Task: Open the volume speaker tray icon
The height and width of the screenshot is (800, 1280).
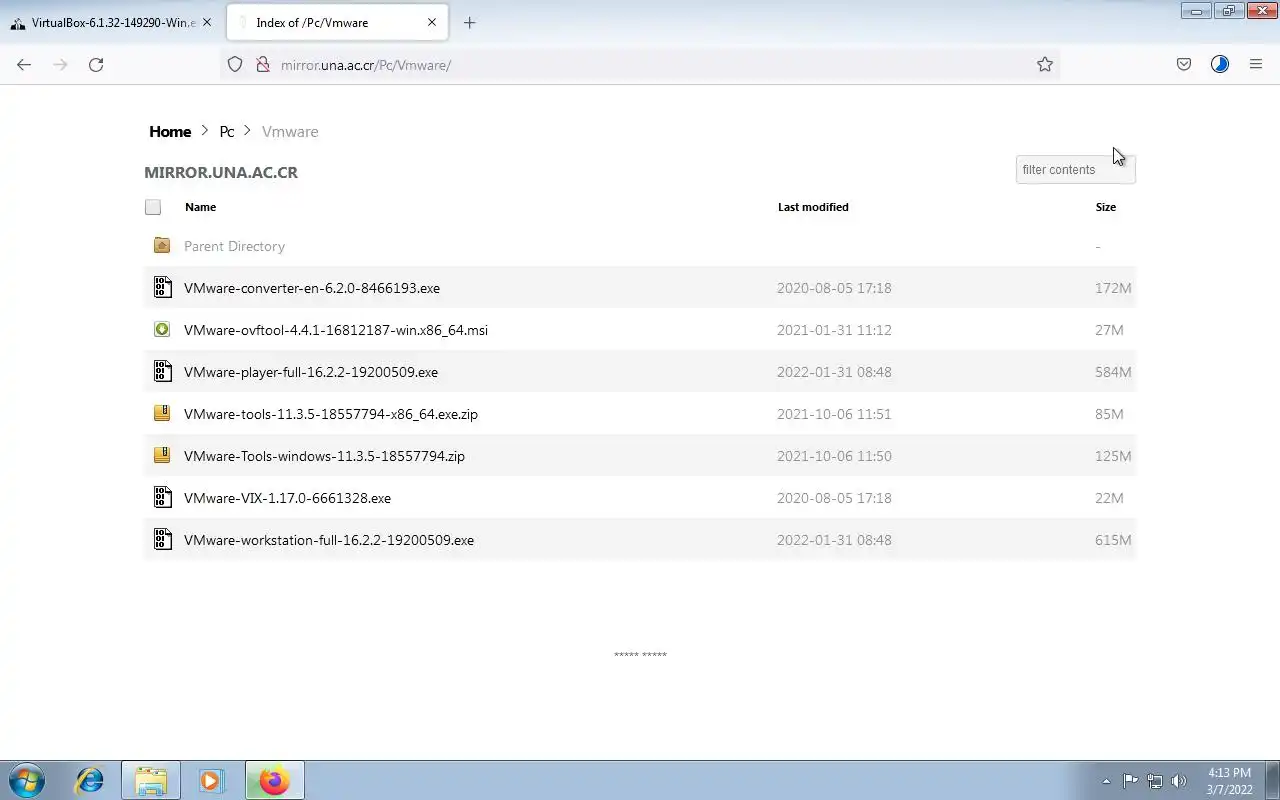Action: point(1179,781)
